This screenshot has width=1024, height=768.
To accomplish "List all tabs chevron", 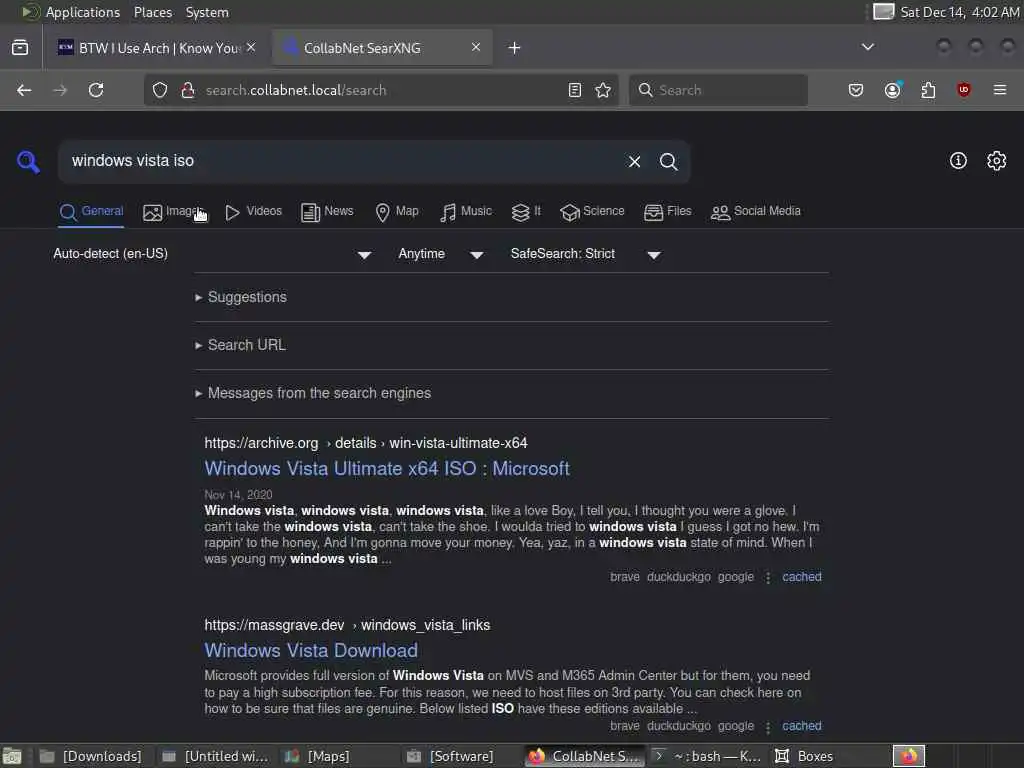I will tap(867, 47).
